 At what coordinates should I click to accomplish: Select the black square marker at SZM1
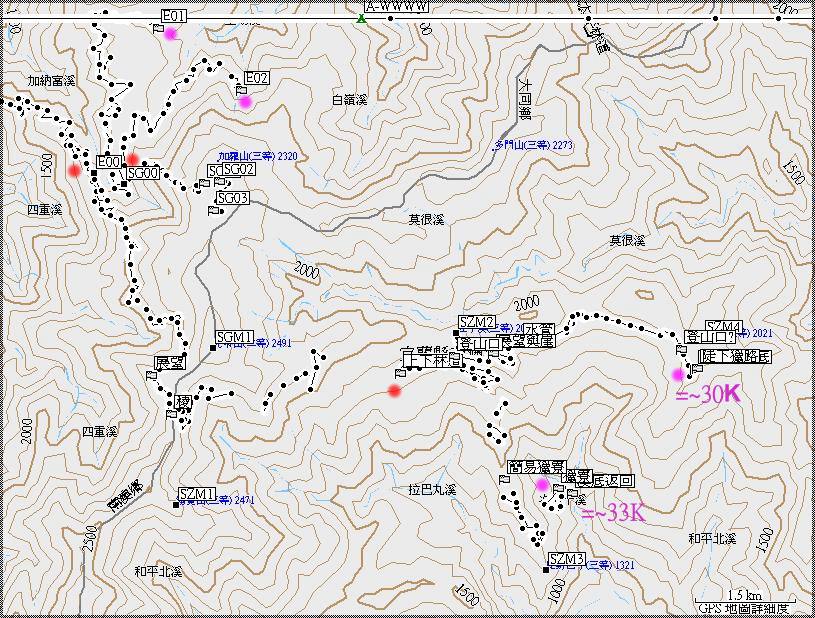pos(176,505)
